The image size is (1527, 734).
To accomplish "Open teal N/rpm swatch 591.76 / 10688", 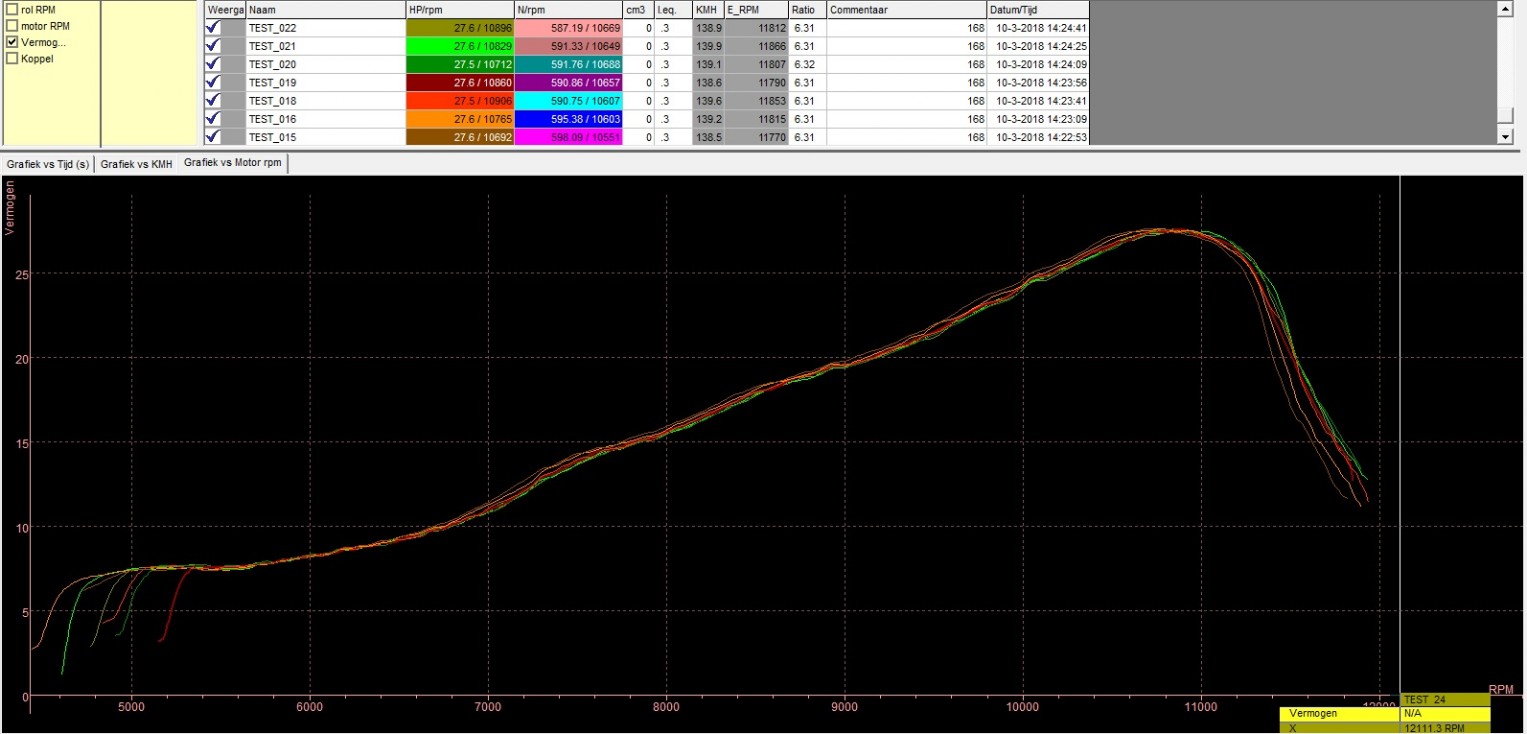I will pyautogui.click(x=568, y=64).
